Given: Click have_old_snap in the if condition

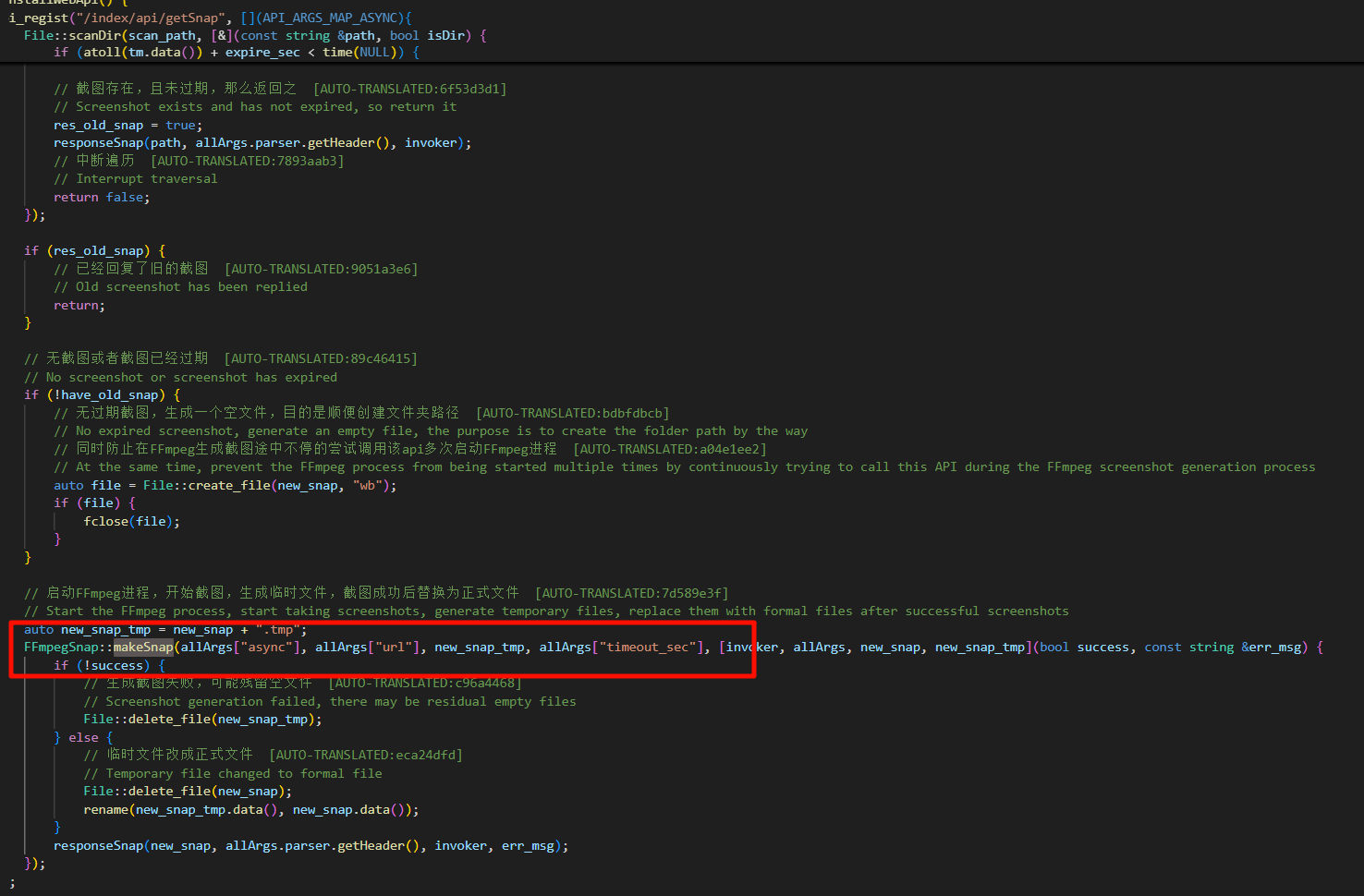Looking at the screenshot, I should (x=109, y=394).
